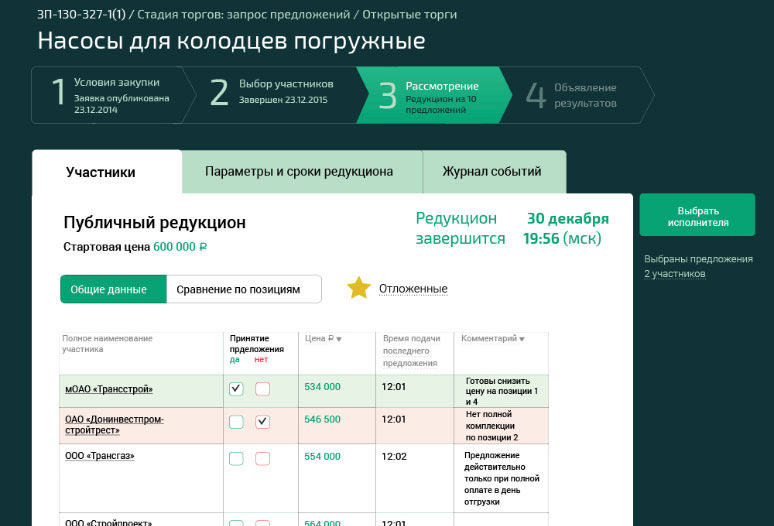774x526 pixels.
Task: Toggle the 'нет' checkbox for ОАО «Донинвестпромстройтрест»
Action: point(262,422)
